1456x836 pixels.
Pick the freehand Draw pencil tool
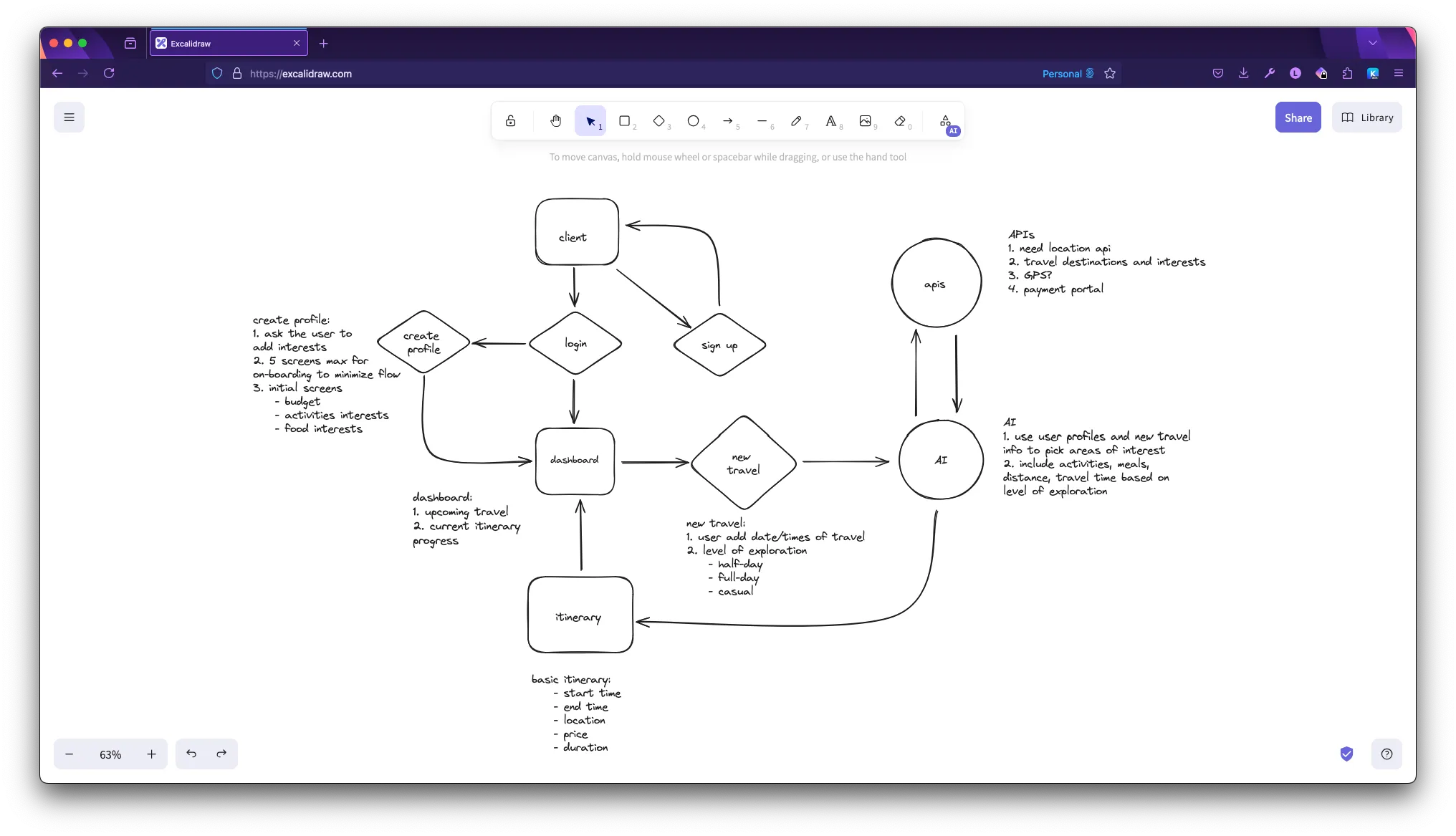(x=797, y=120)
